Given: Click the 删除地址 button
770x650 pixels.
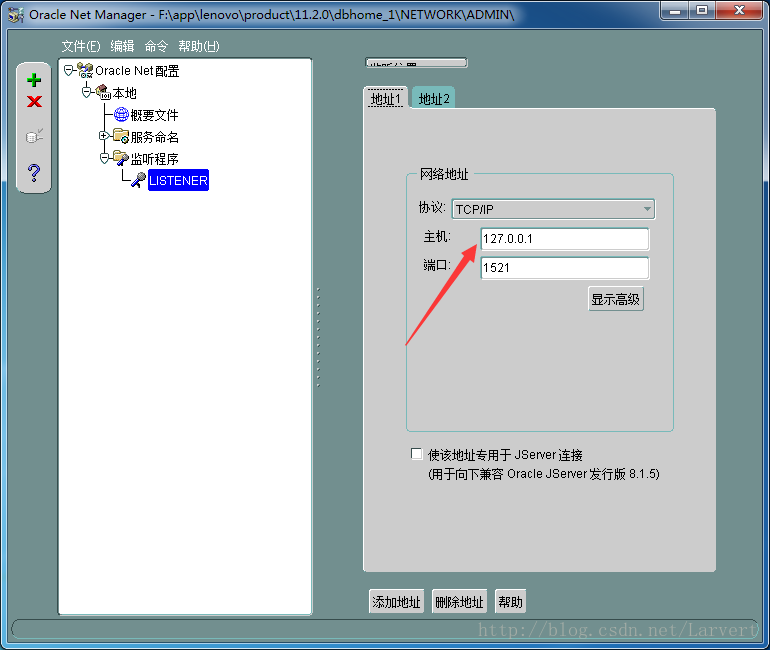Looking at the screenshot, I should 459,601.
